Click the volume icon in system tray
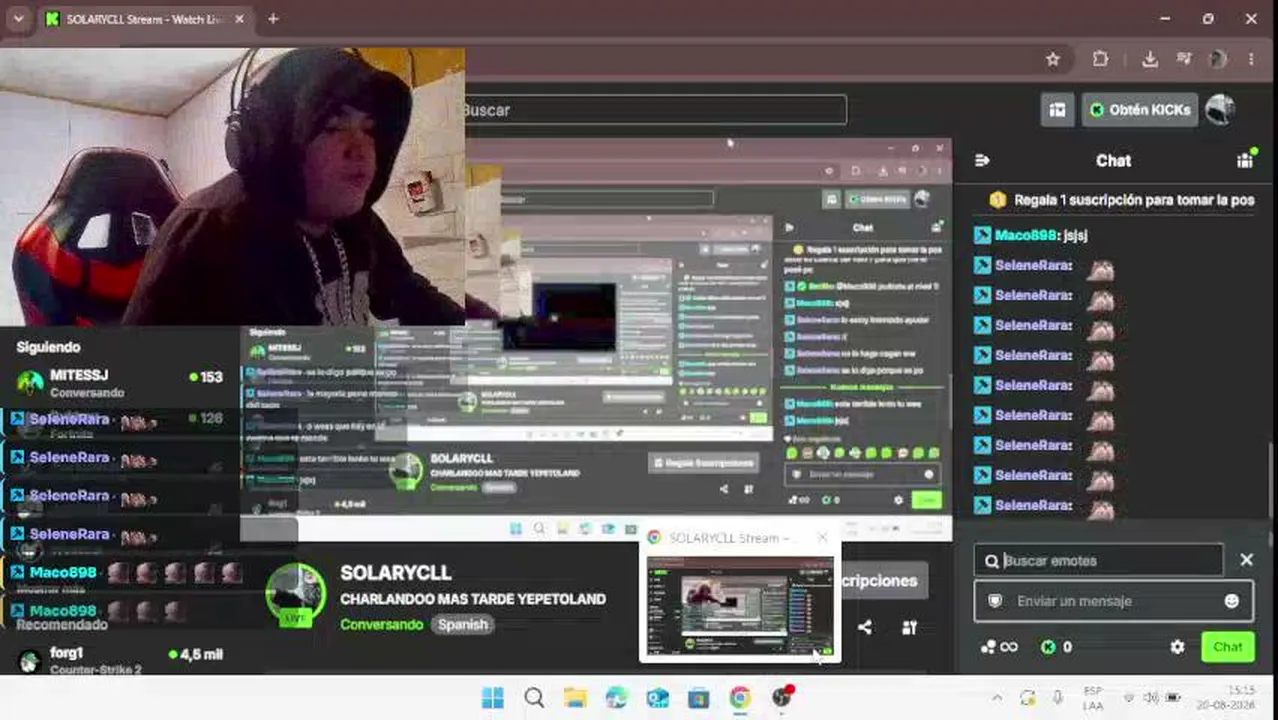The image size is (1278, 720). [1151, 698]
